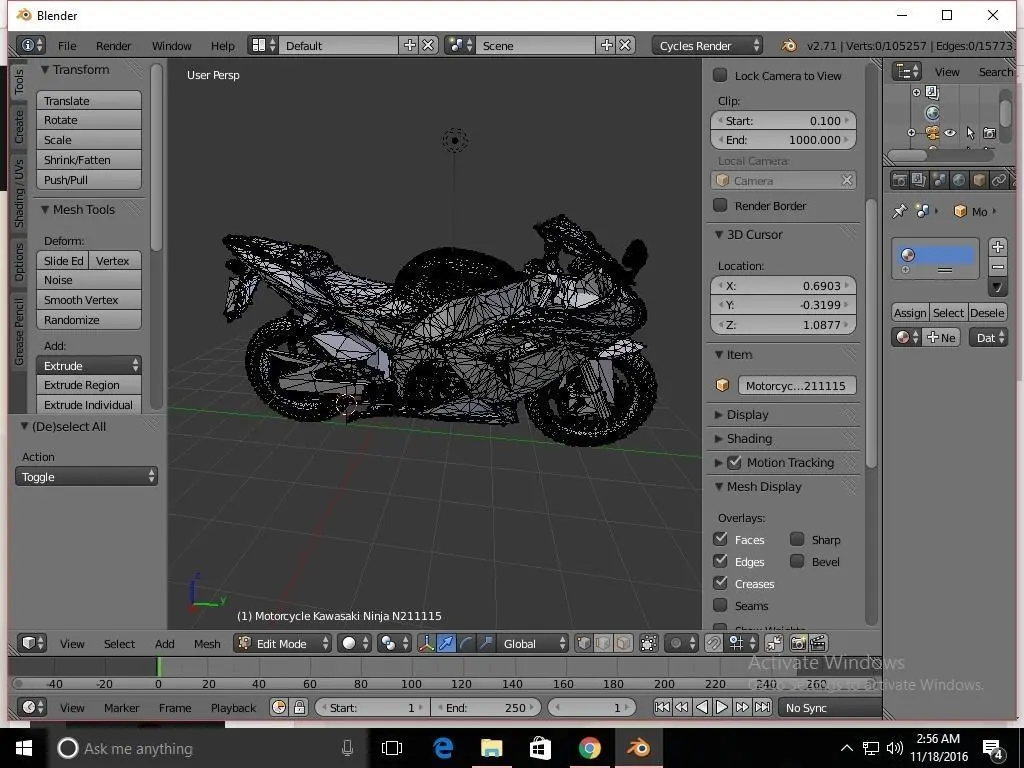The width and height of the screenshot is (1024, 768).
Task: Open the 3D View editor type selector
Action: (x=31, y=643)
